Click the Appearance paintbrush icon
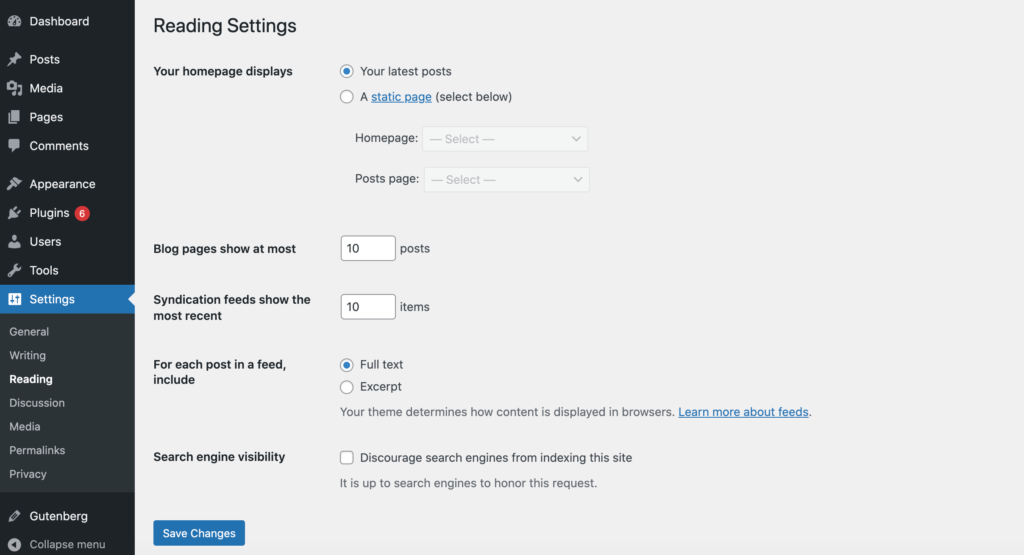 point(14,184)
